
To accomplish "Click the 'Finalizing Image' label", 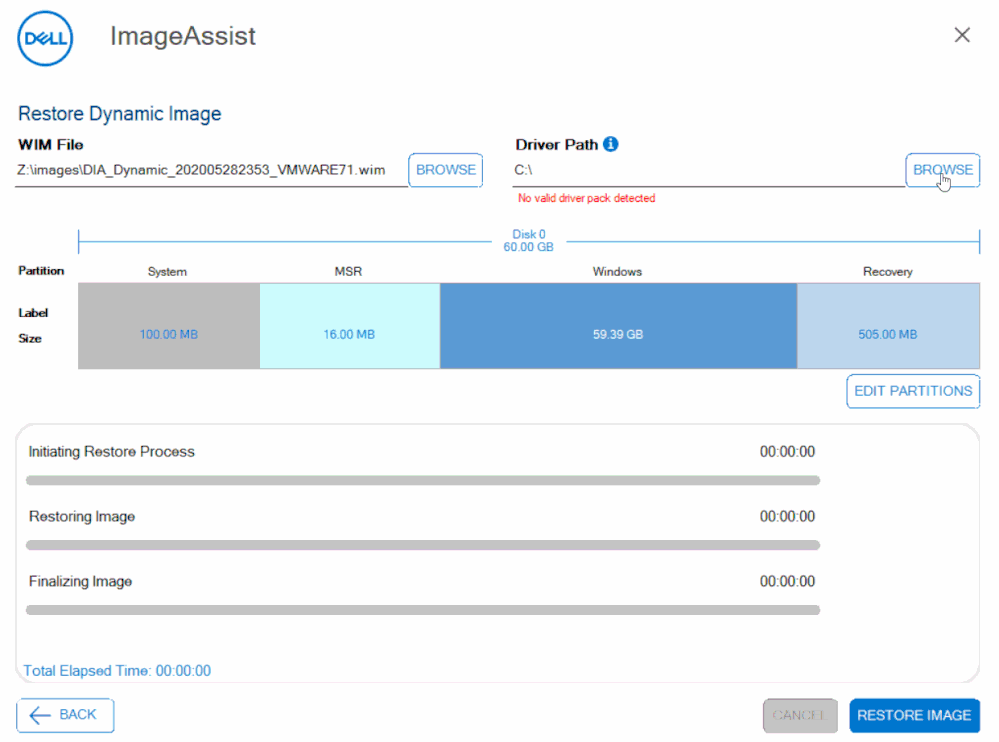I will click(80, 581).
